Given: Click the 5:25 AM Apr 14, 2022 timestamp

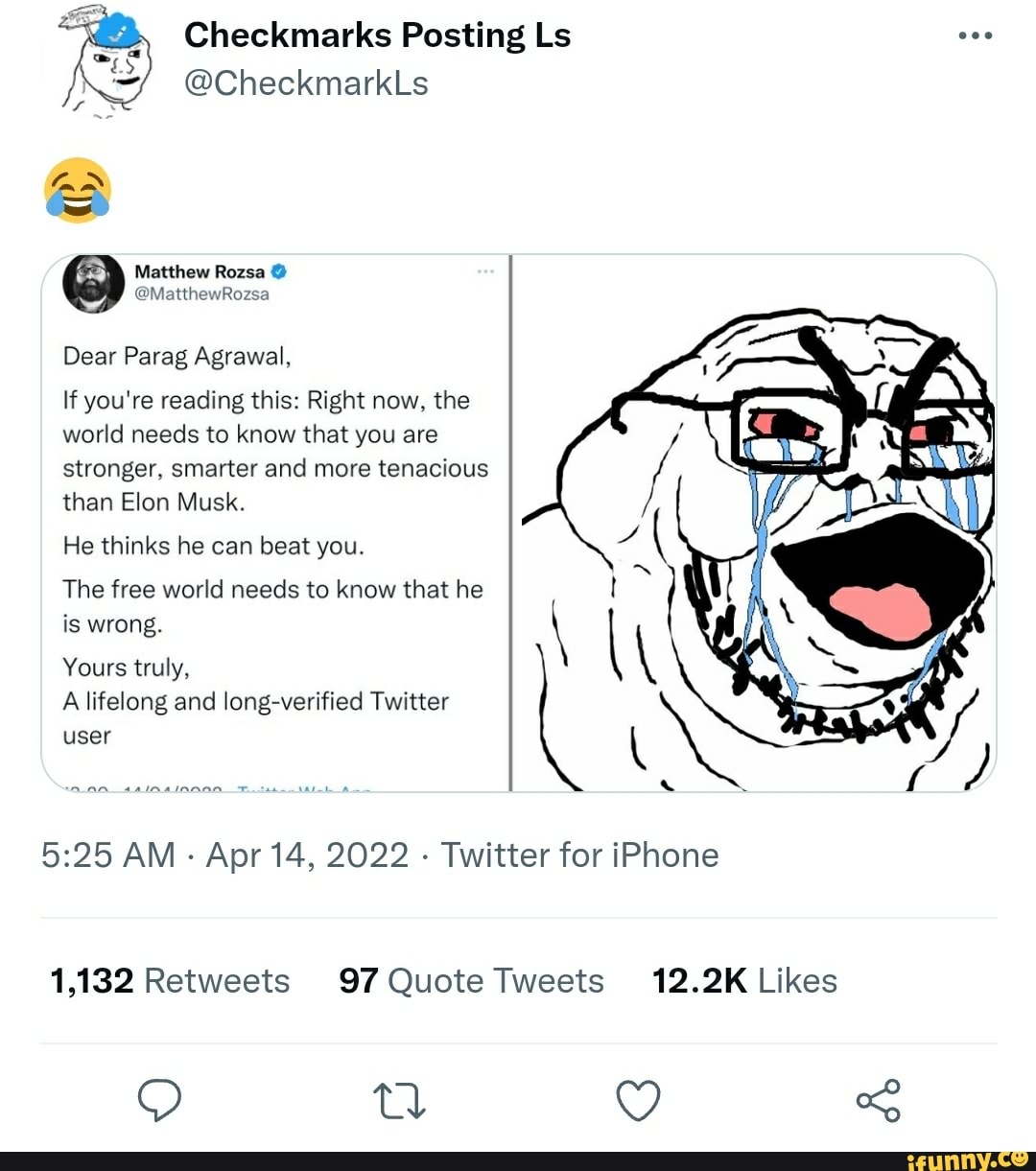Looking at the screenshot, I should coord(224,855).
